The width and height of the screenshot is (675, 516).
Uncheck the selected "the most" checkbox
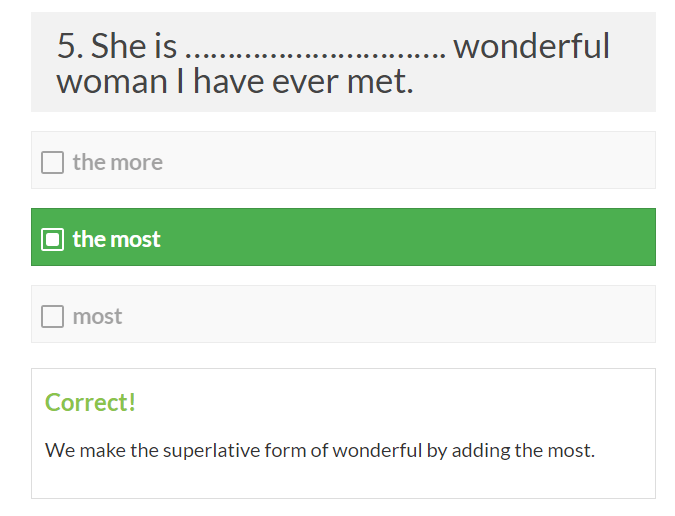pyautogui.click(x=52, y=239)
